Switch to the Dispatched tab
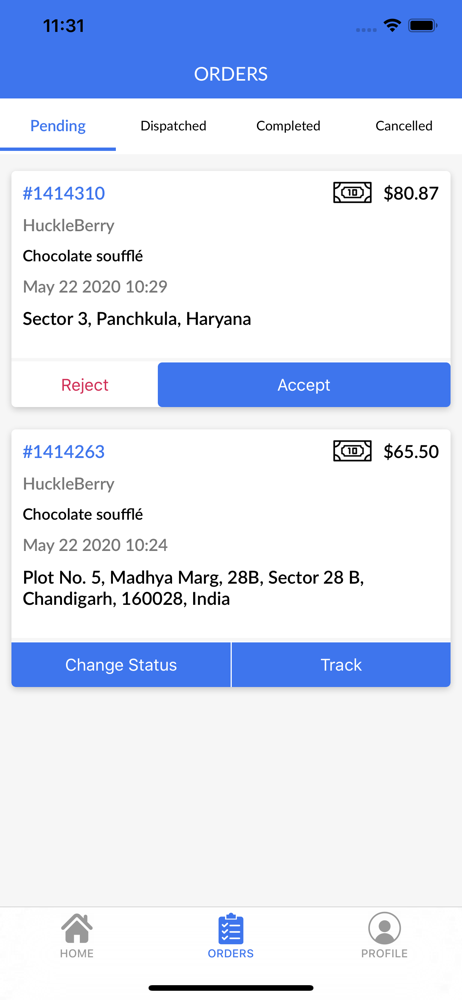This screenshot has height=1000, width=462. [x=174, y=126]
